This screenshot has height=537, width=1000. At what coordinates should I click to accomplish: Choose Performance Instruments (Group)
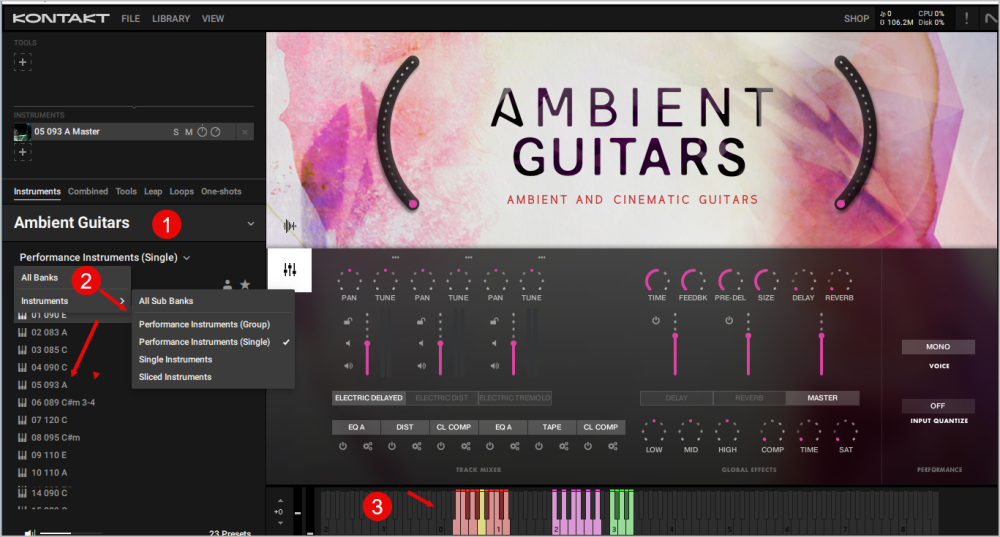204,325
